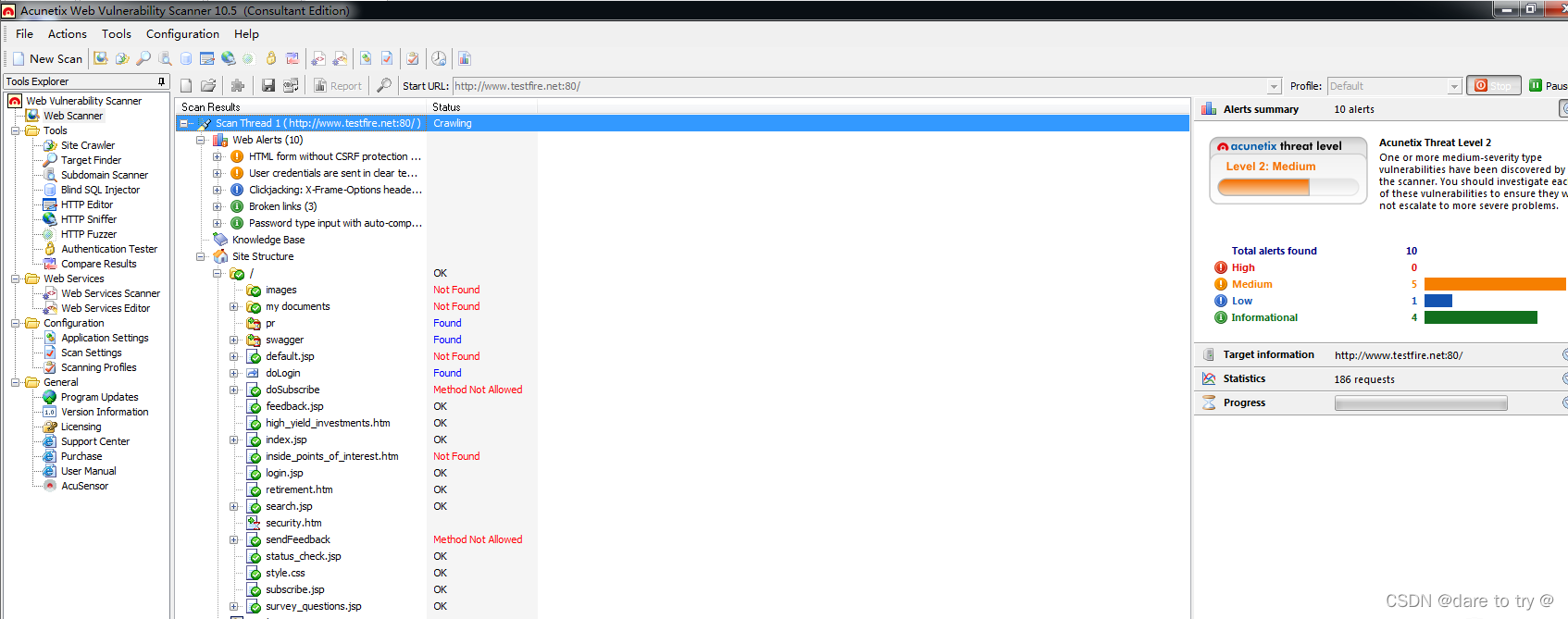1568x619 pixels.
Task: Select HTTP Fuzzer in the tree
Action: [89, 234]
